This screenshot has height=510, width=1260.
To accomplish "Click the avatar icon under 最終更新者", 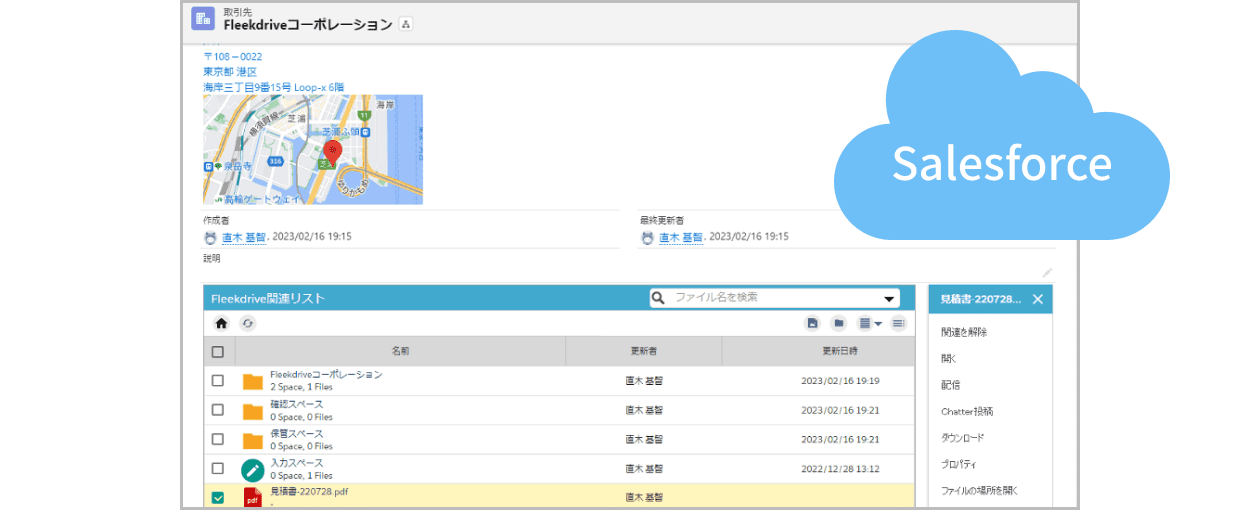I will [x=648, y=238].
